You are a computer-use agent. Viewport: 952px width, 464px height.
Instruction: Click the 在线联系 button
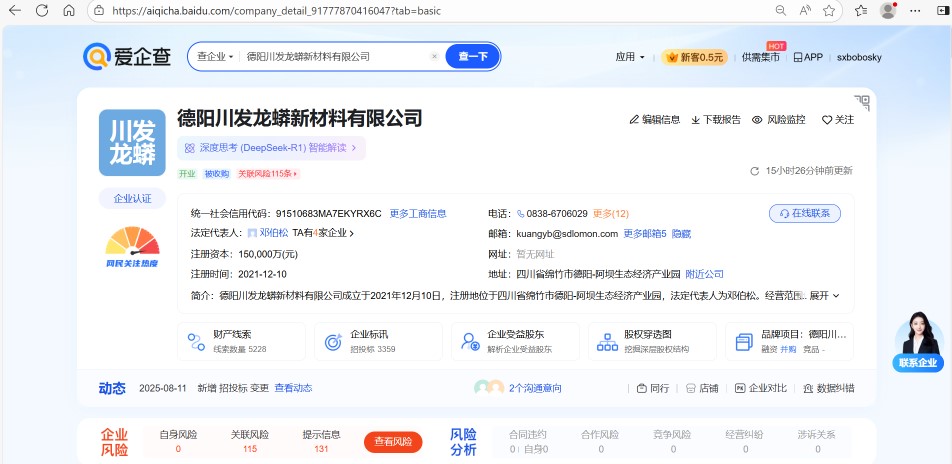(805, 213)
